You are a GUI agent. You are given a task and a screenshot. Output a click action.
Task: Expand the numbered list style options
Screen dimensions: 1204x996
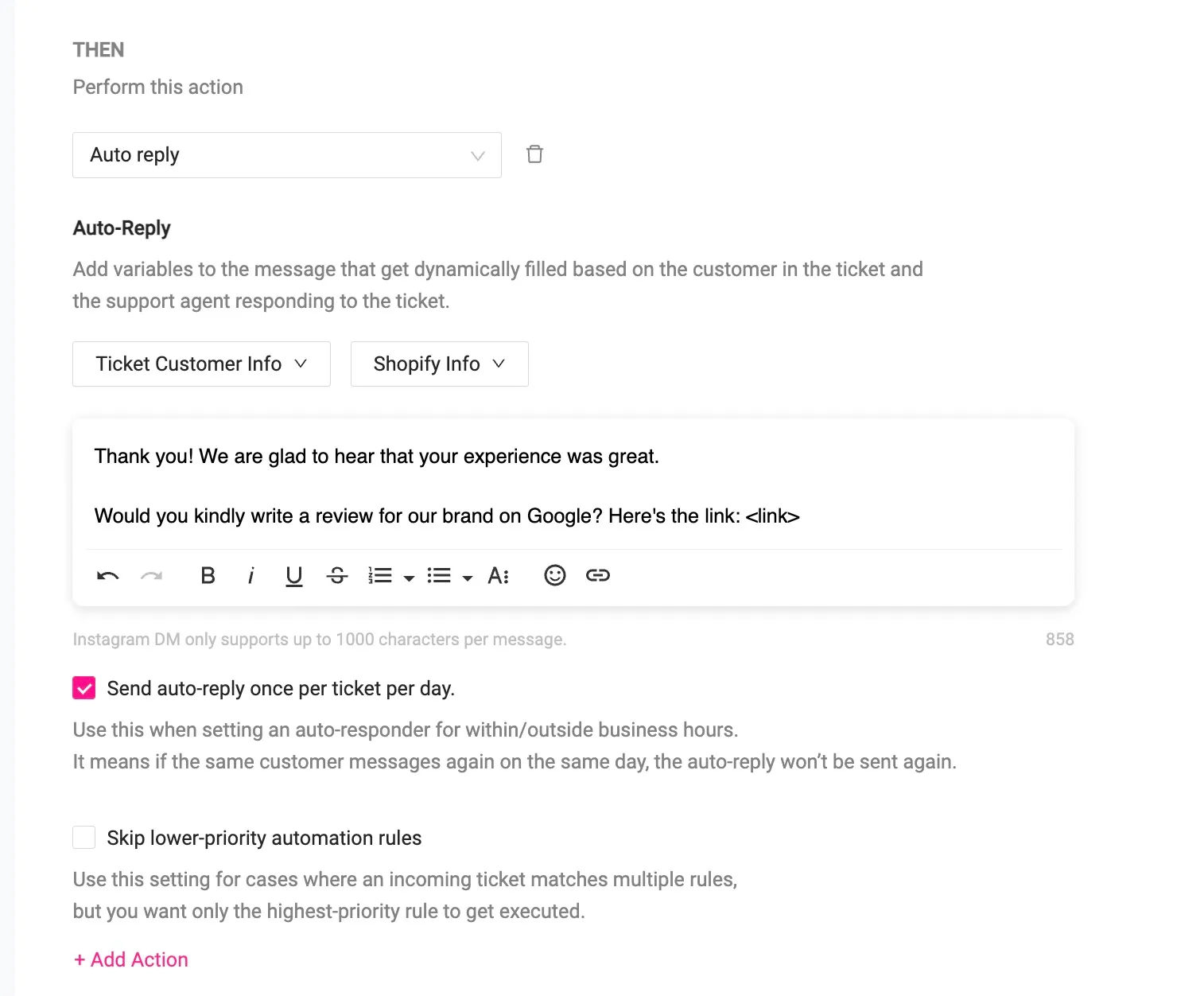pos(410,577)
